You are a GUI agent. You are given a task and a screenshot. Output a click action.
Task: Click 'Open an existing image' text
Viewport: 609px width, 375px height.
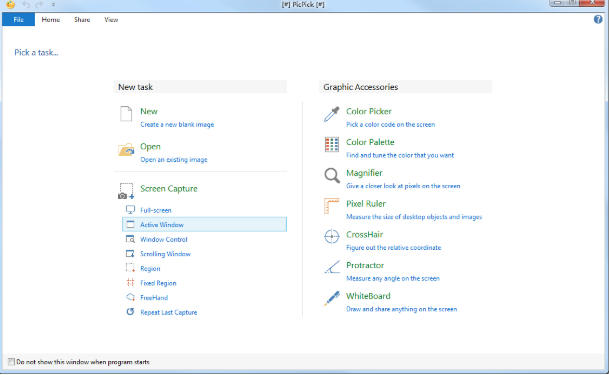pyautogui.click(x=174, y=160)
